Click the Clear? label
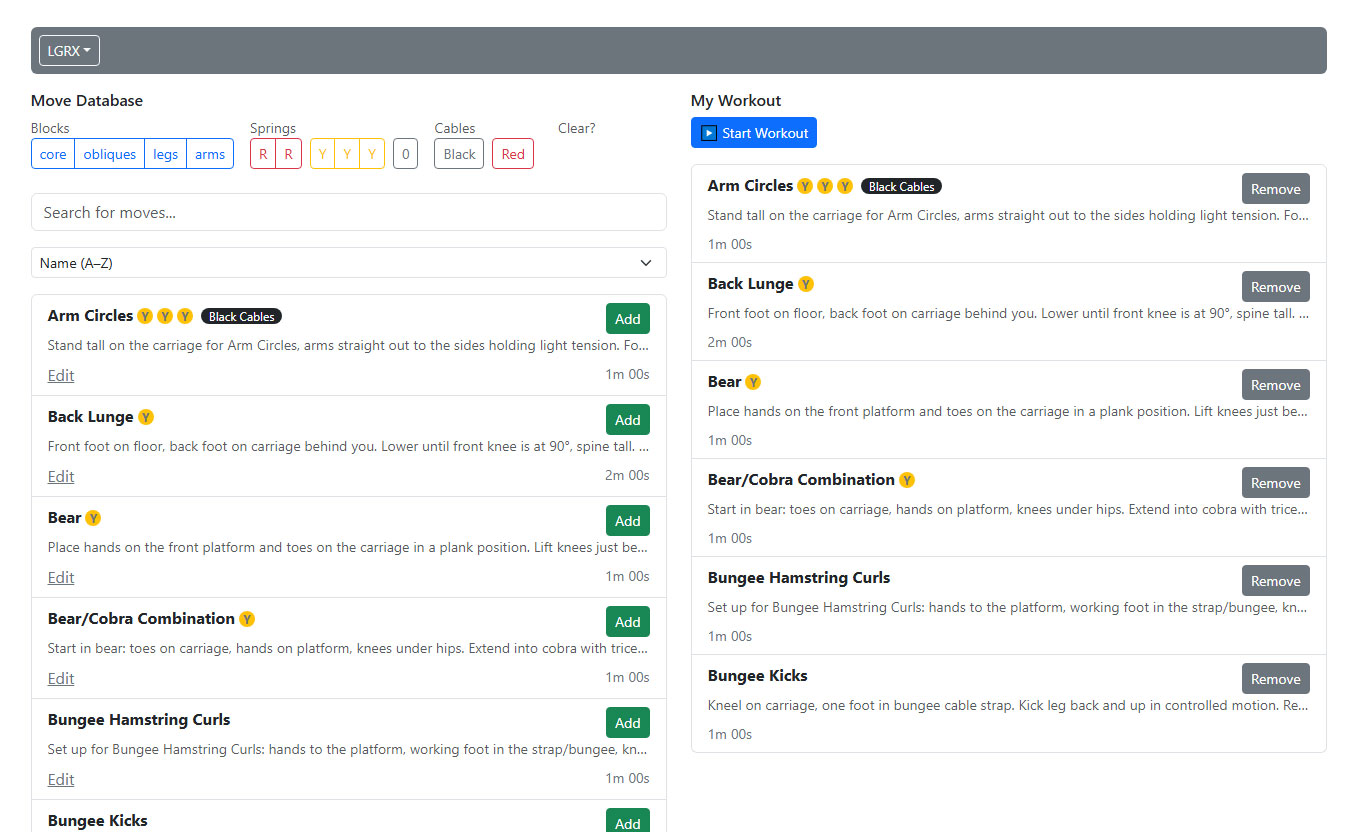This screenshot has width=1356, height=832. [x=577, y=128]
